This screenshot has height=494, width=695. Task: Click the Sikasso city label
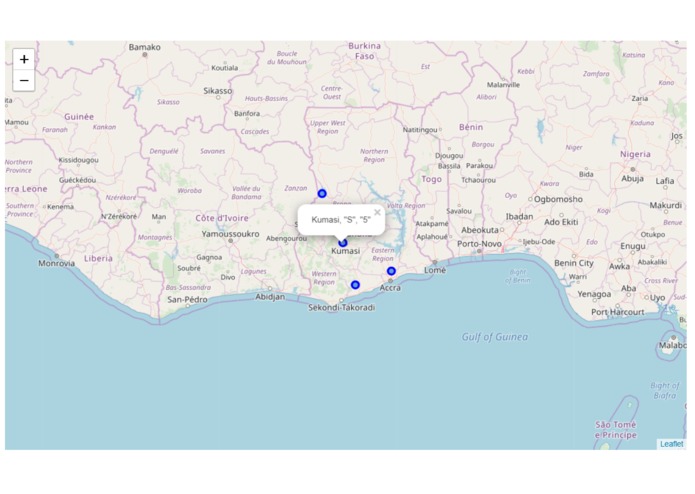pos(218,91)
